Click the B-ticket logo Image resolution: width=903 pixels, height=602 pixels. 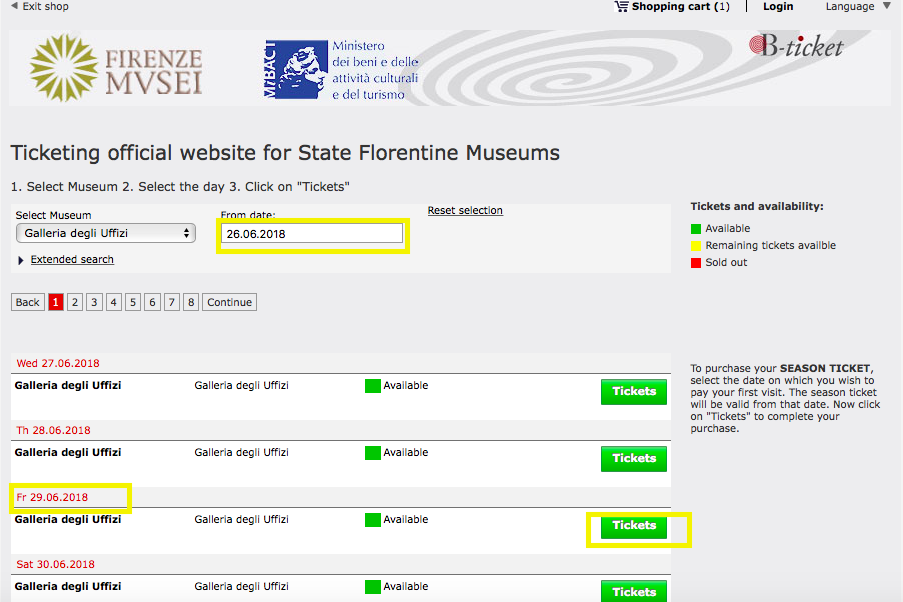click(x=796, y=46)
